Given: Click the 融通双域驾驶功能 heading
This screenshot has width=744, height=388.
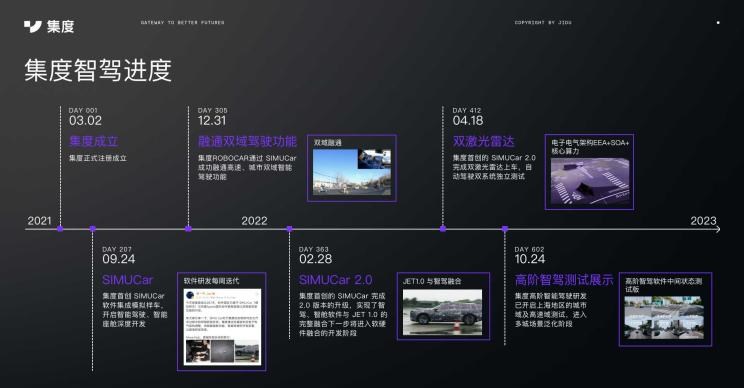Looking at the screenshot, I should [x=247, y=141].
